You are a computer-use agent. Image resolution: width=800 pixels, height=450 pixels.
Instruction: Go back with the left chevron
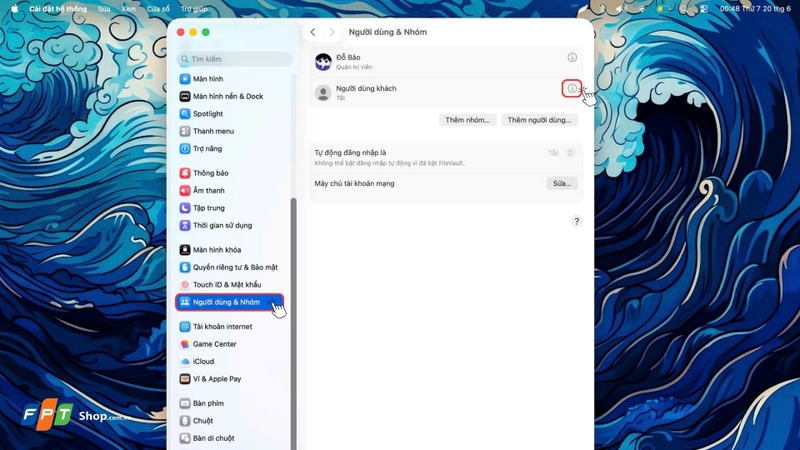[313, 32]
